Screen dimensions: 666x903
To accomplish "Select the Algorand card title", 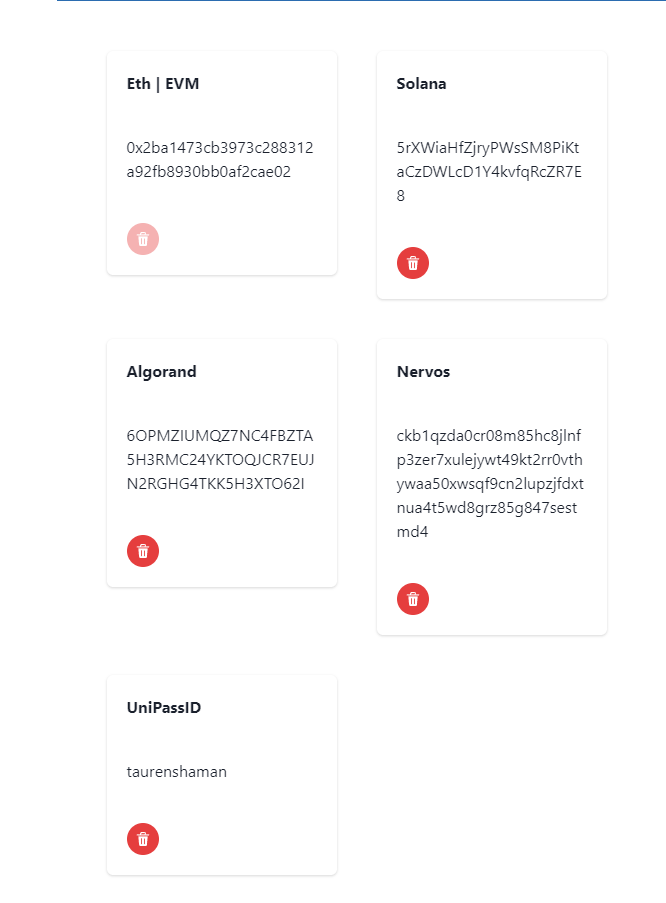I will click(x=162, y=372).
